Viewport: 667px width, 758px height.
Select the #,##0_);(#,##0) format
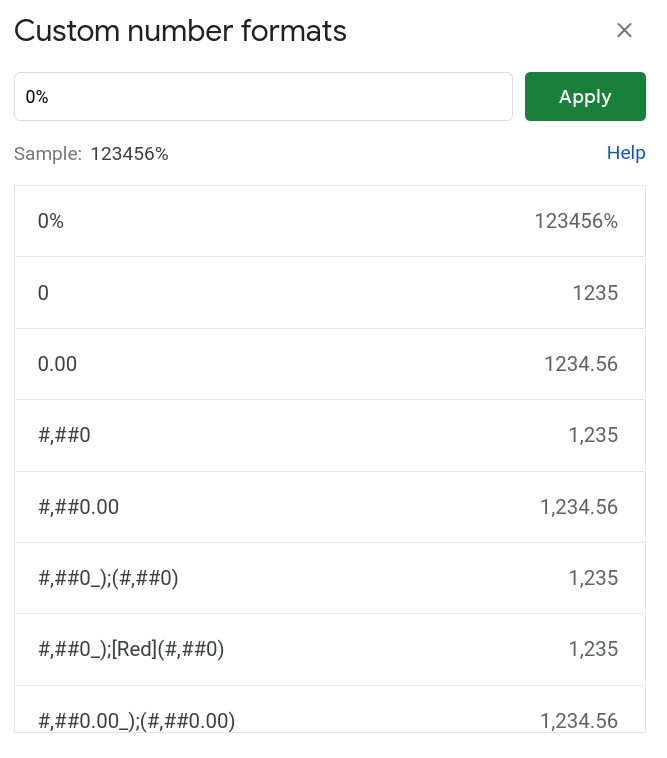[x=108, y=578]
